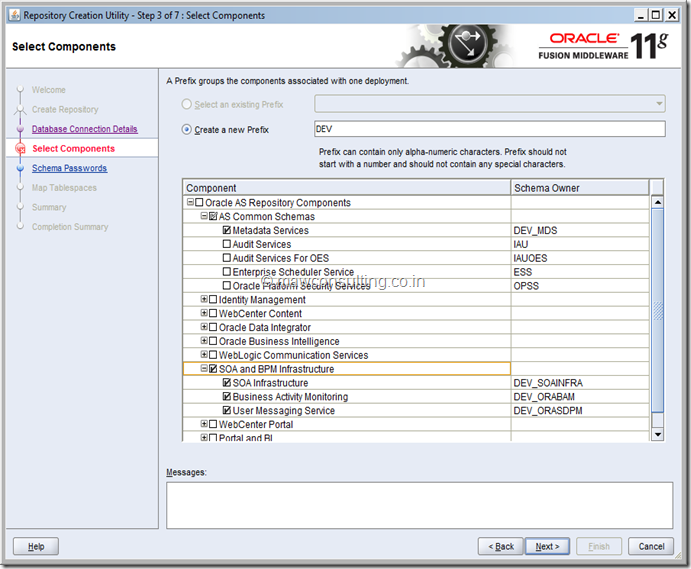Viewport: 691px width, 569px height.
Task: Click the DEV_MDS schema owner cell
Action: [x=580, y=230]
